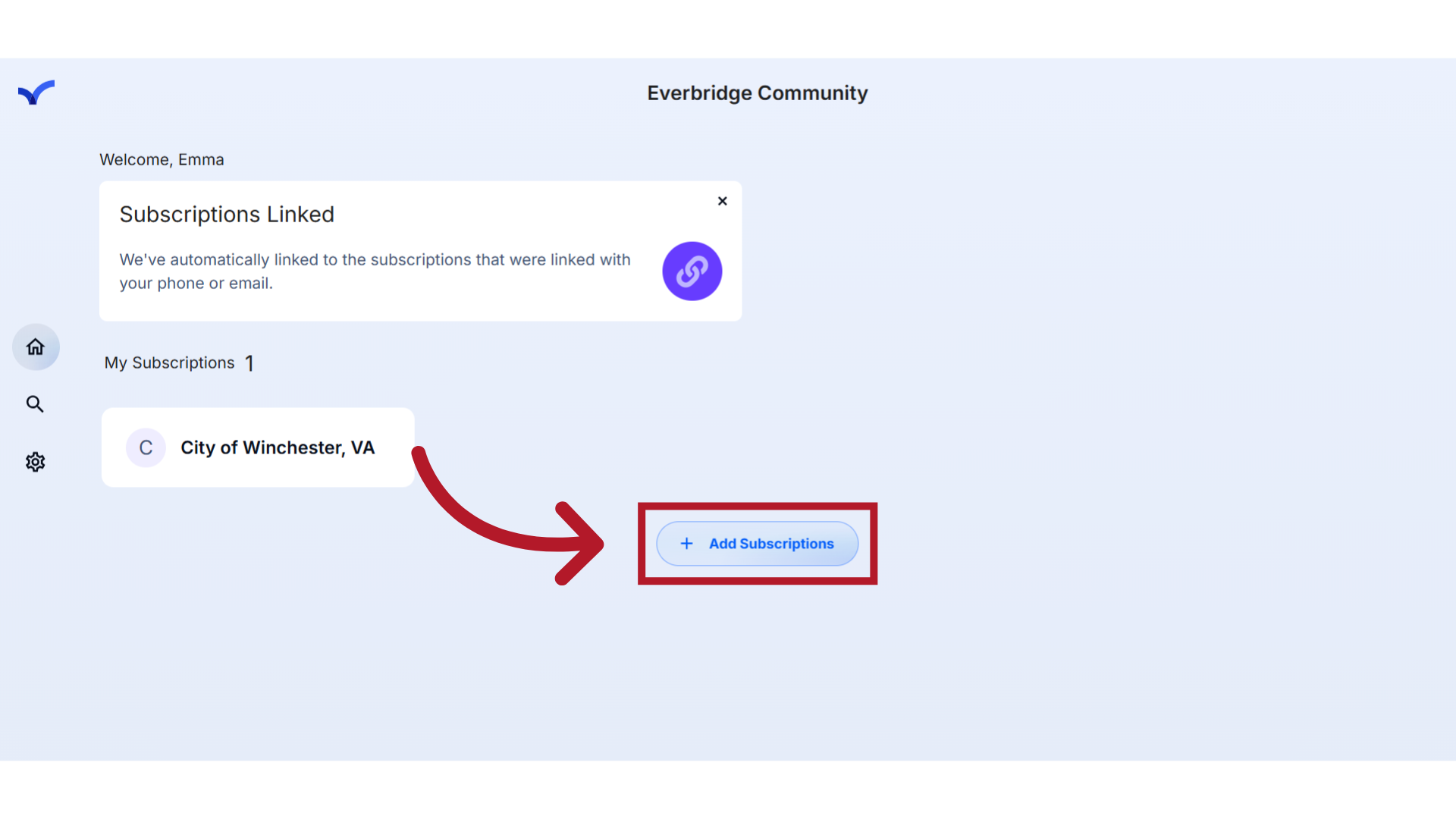Expand details on the Subscriptions Linked card
Screen dimensions: 1456x819
420,251
